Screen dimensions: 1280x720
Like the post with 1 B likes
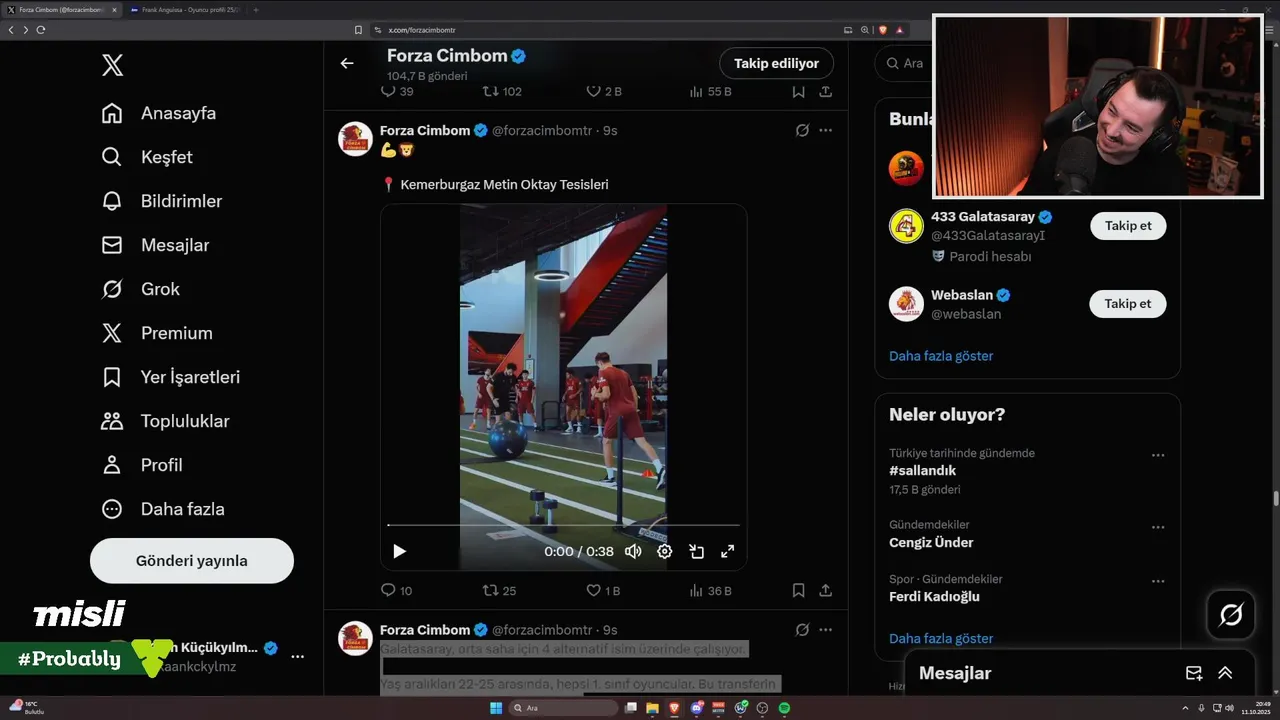(603, 591)
